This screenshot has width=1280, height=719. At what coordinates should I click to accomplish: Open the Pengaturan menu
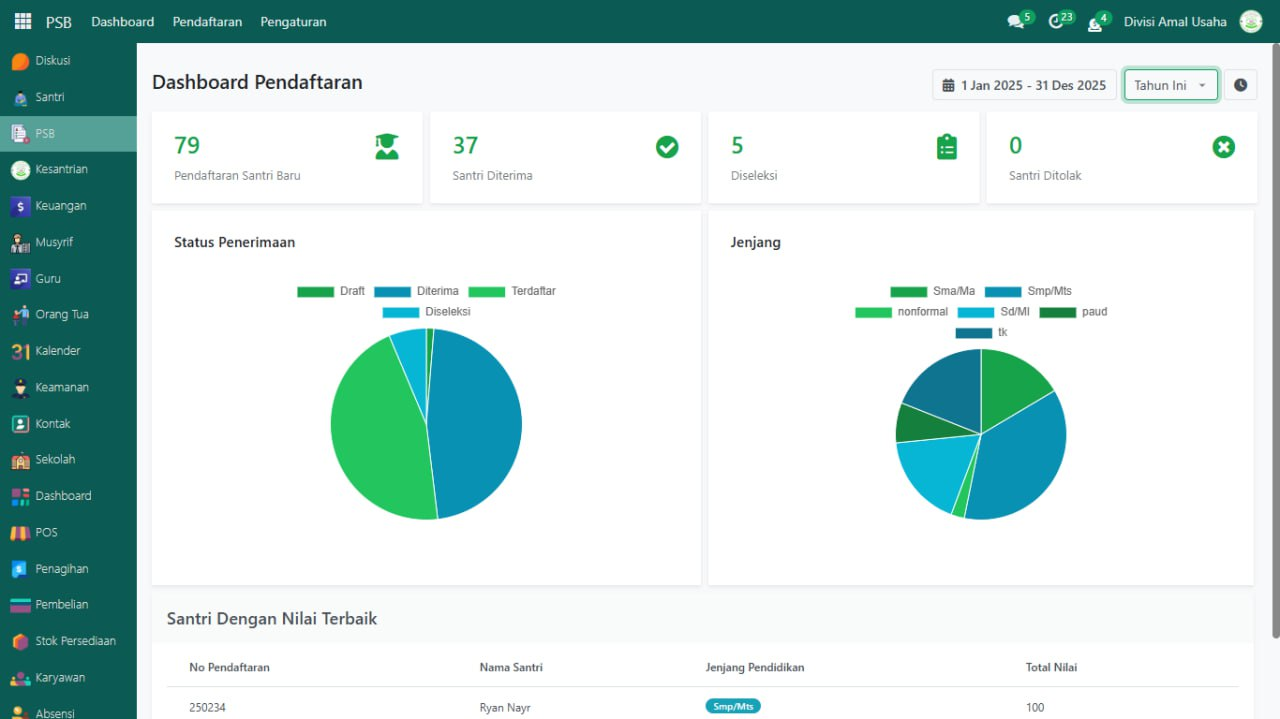293,22
